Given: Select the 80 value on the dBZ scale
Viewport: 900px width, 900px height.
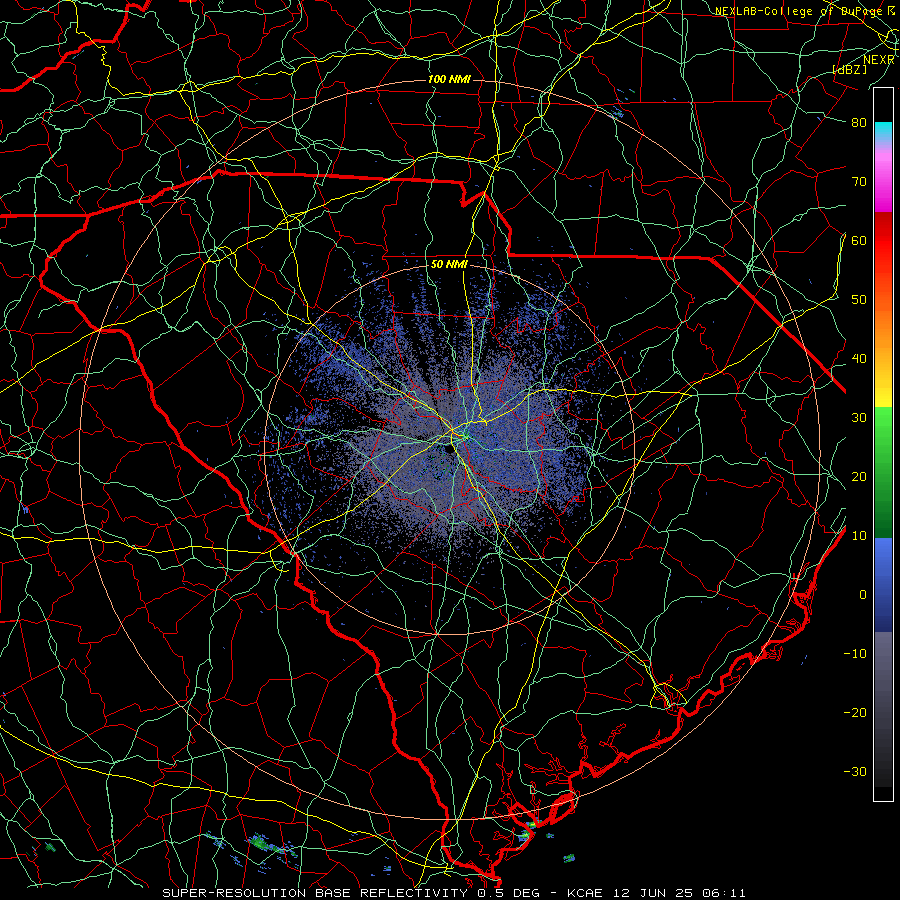Looking at the screenshot, I should (x=859, y=122).
